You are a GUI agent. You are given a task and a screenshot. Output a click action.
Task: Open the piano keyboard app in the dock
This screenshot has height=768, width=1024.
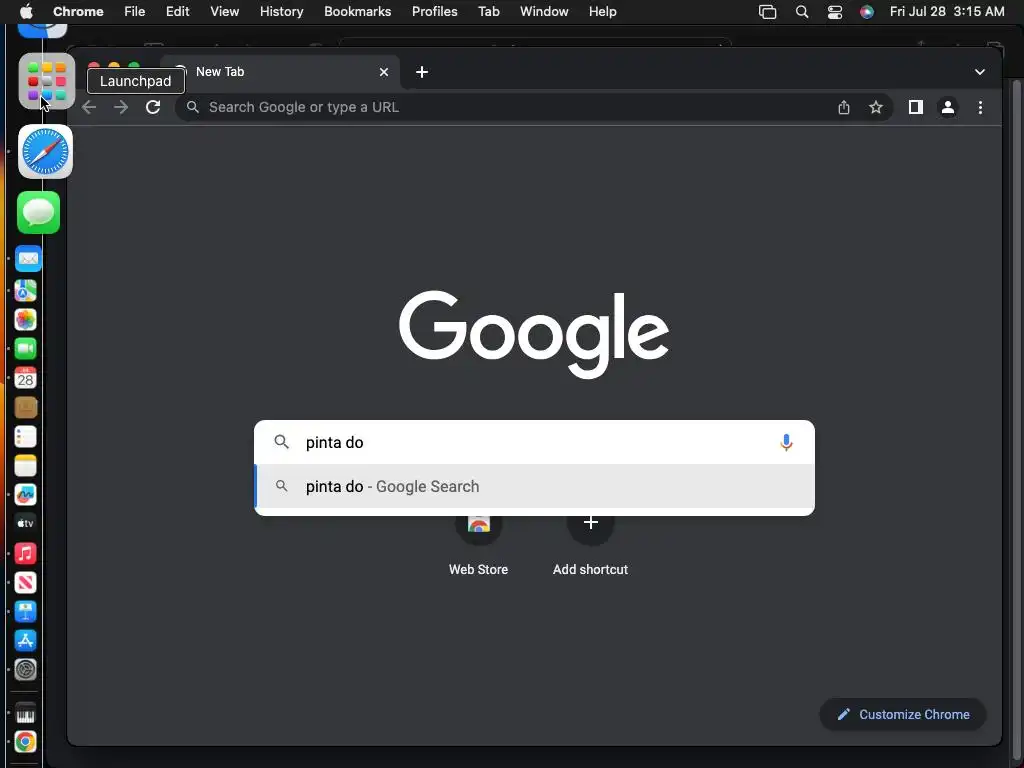click(25, 714)
